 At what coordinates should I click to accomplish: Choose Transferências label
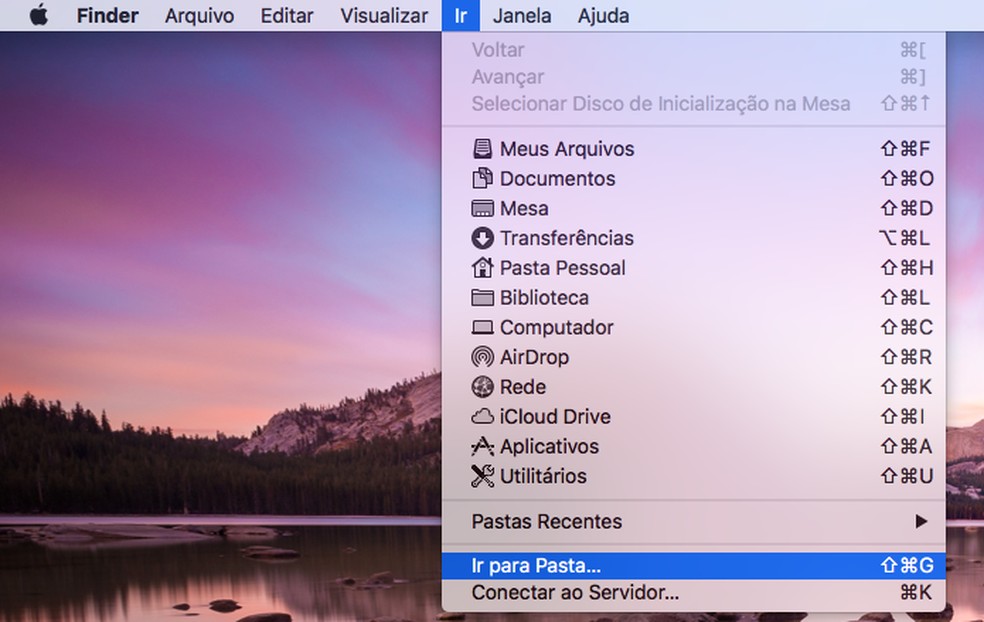click(567, 238)
